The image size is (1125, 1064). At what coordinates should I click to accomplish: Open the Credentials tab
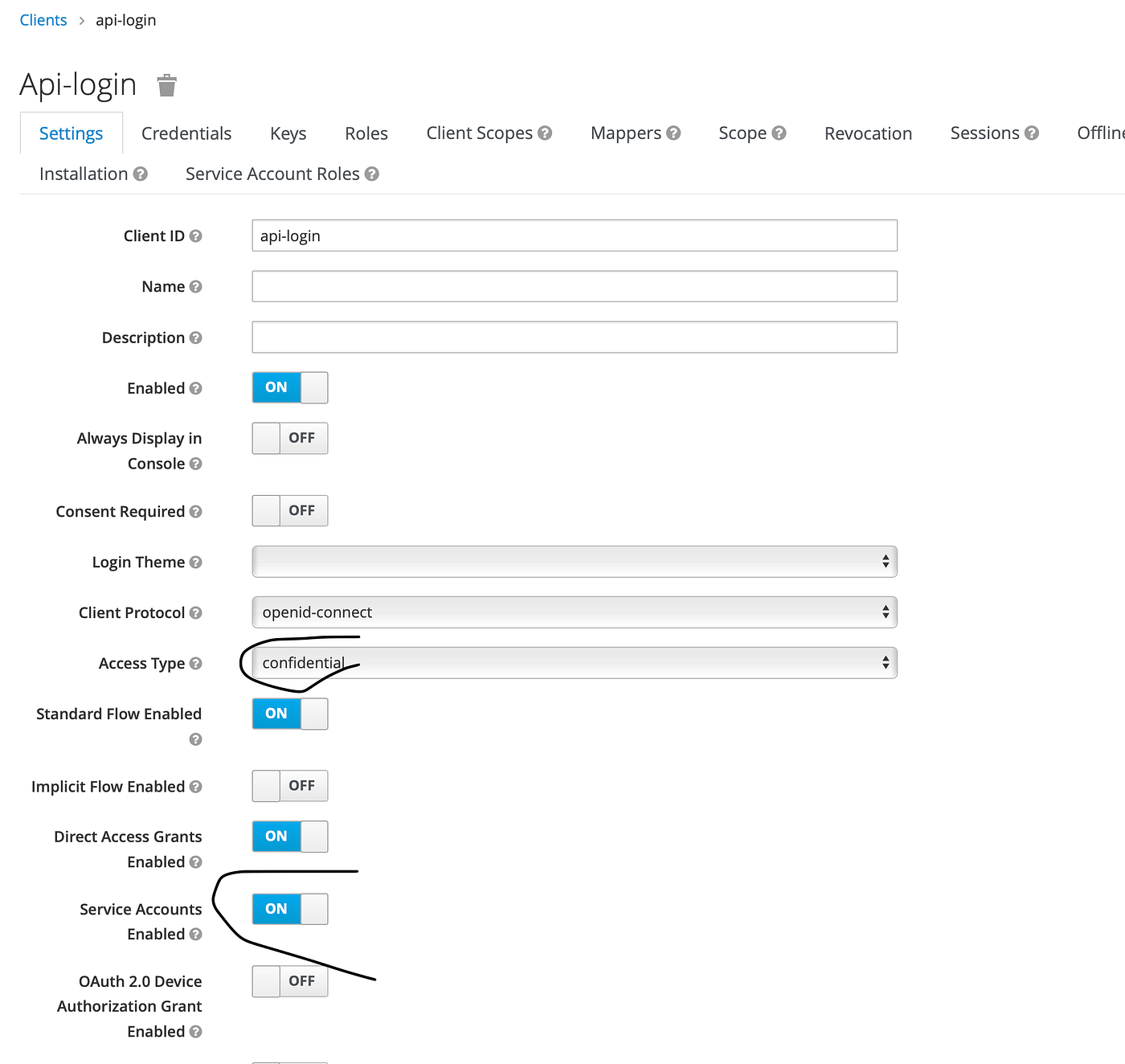tap(186, 133)
